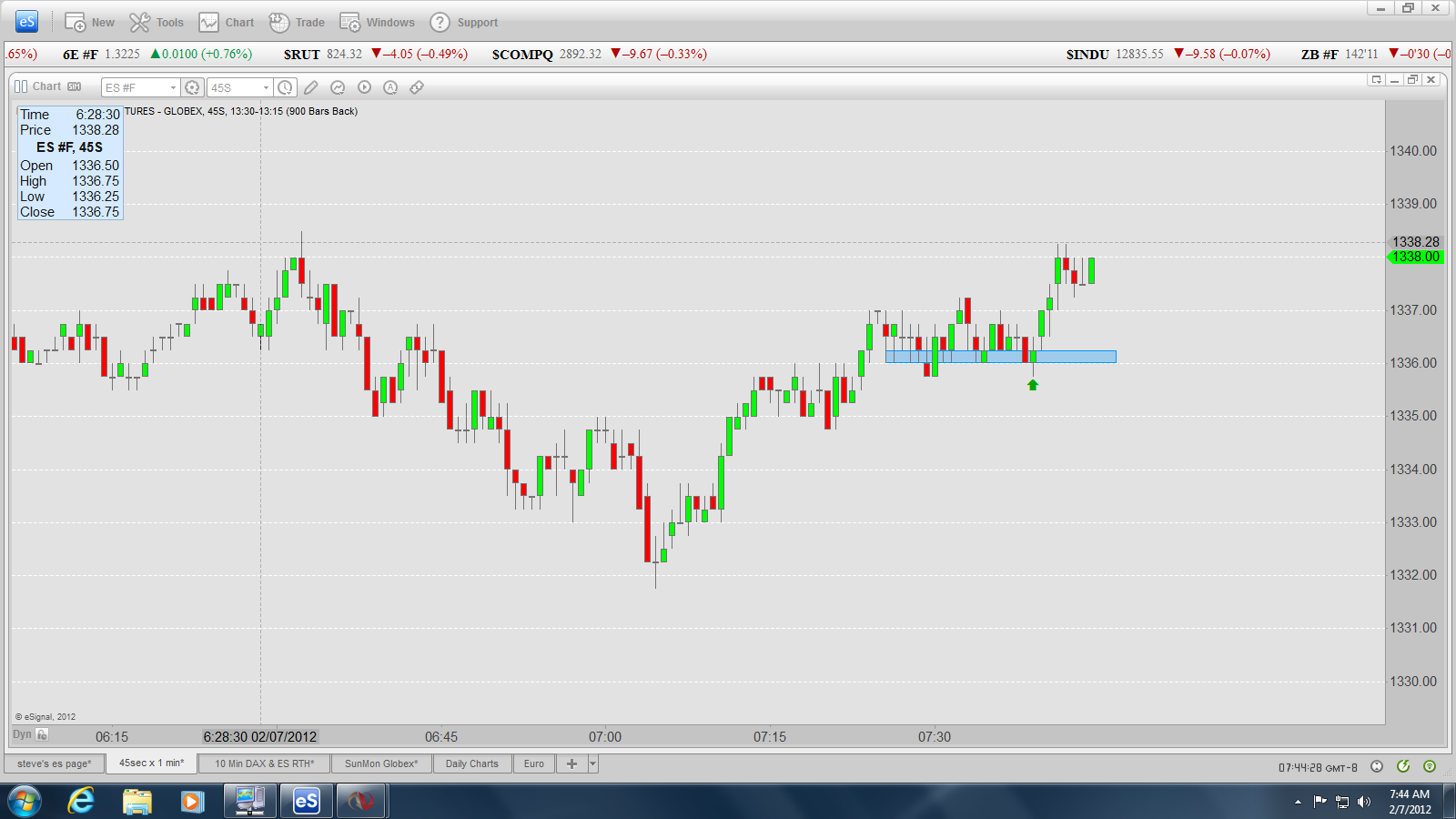Image resolution: width=1456 pixels, height=819 pixels.
Task: Click the 07:44:28 GMT-8 clock display
Action: (1318, 768)
